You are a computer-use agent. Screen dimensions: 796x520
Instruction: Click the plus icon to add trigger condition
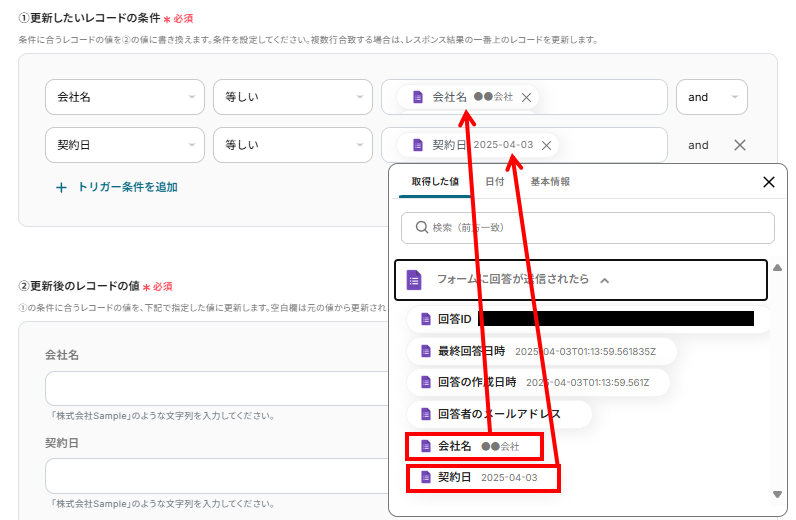click(61, 187)
